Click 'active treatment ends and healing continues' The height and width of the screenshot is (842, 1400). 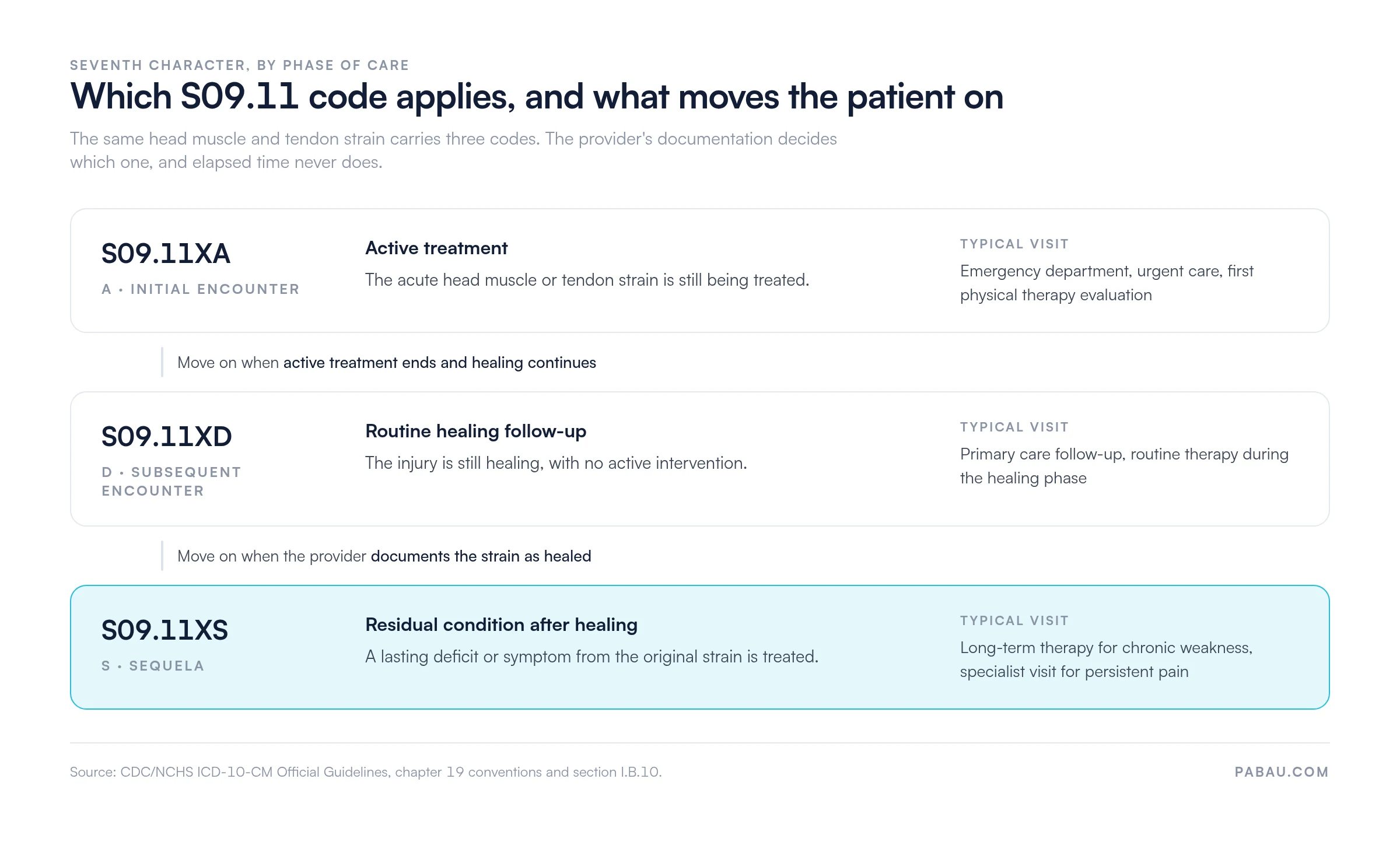pos(440,363)
